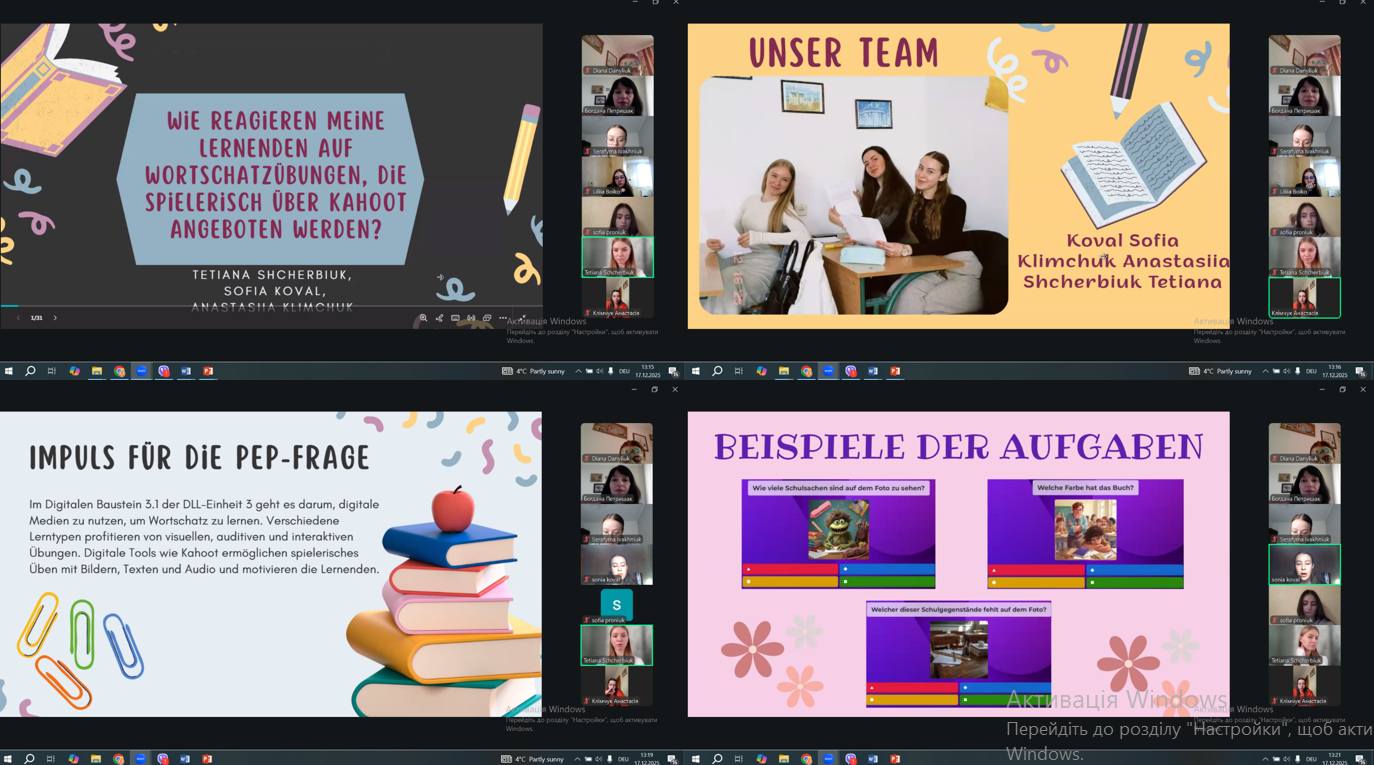Screen dimensions: 1374x765
Task: Click the taskbar search magnifier below the Kahoot title slide
Action: pos(30,371)
